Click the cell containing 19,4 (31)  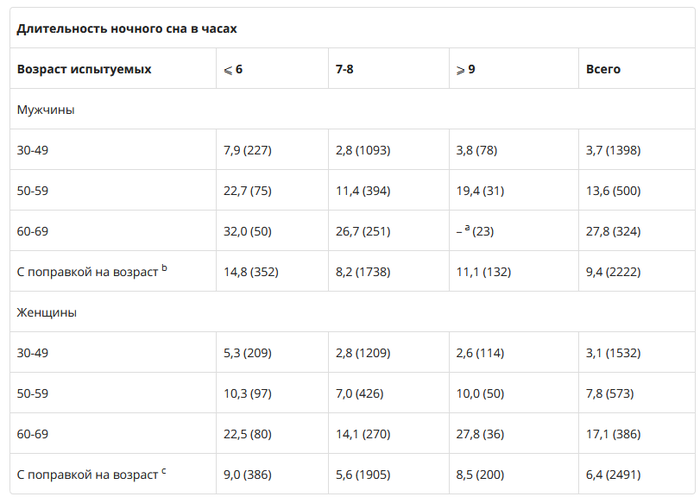480,190
